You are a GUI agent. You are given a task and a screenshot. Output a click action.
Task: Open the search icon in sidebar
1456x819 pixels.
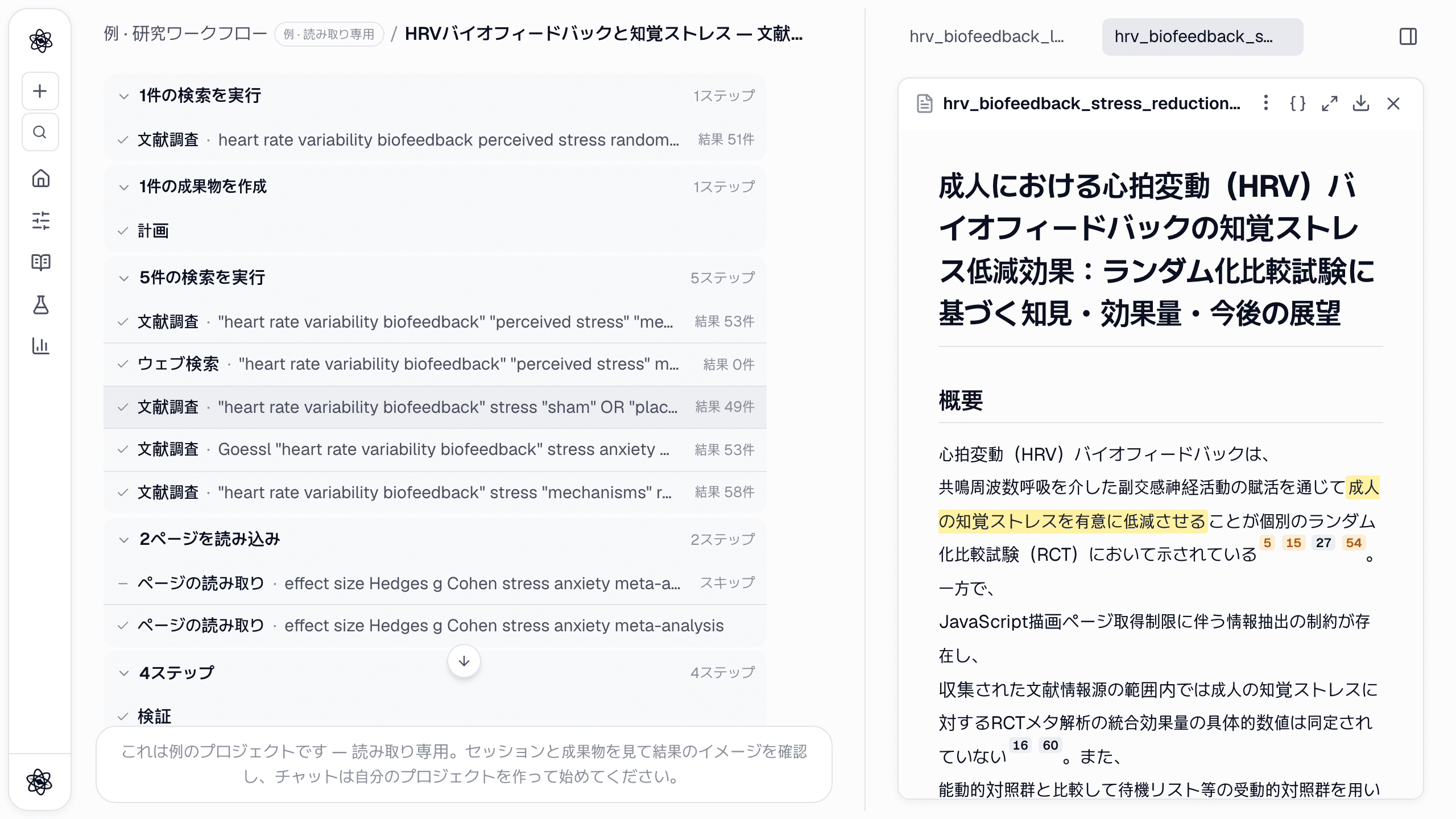40,133
